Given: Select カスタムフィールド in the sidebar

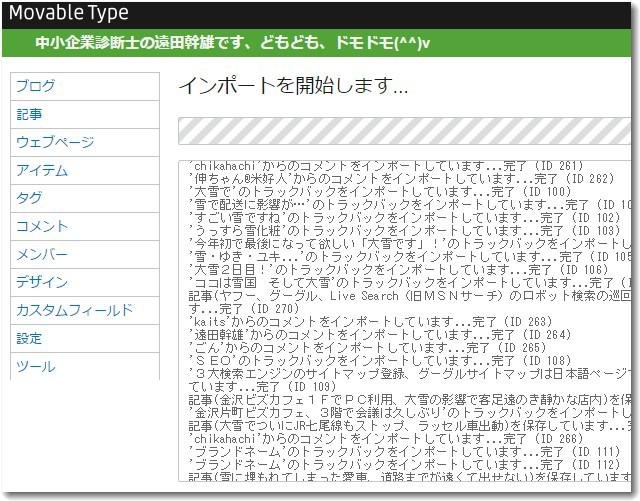Looking at the screenshot, I should 85,311.
